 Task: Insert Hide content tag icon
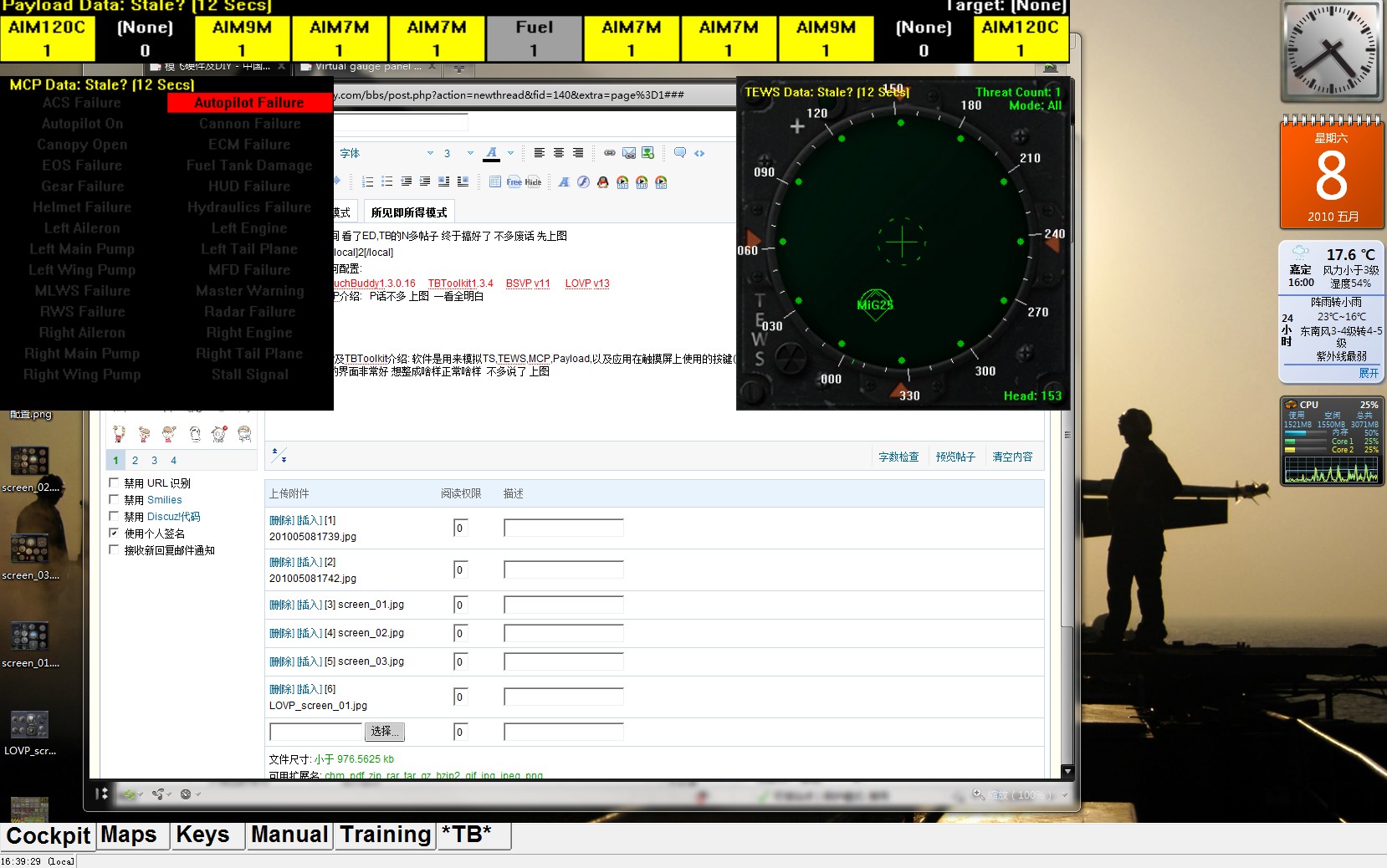point(533,181)
